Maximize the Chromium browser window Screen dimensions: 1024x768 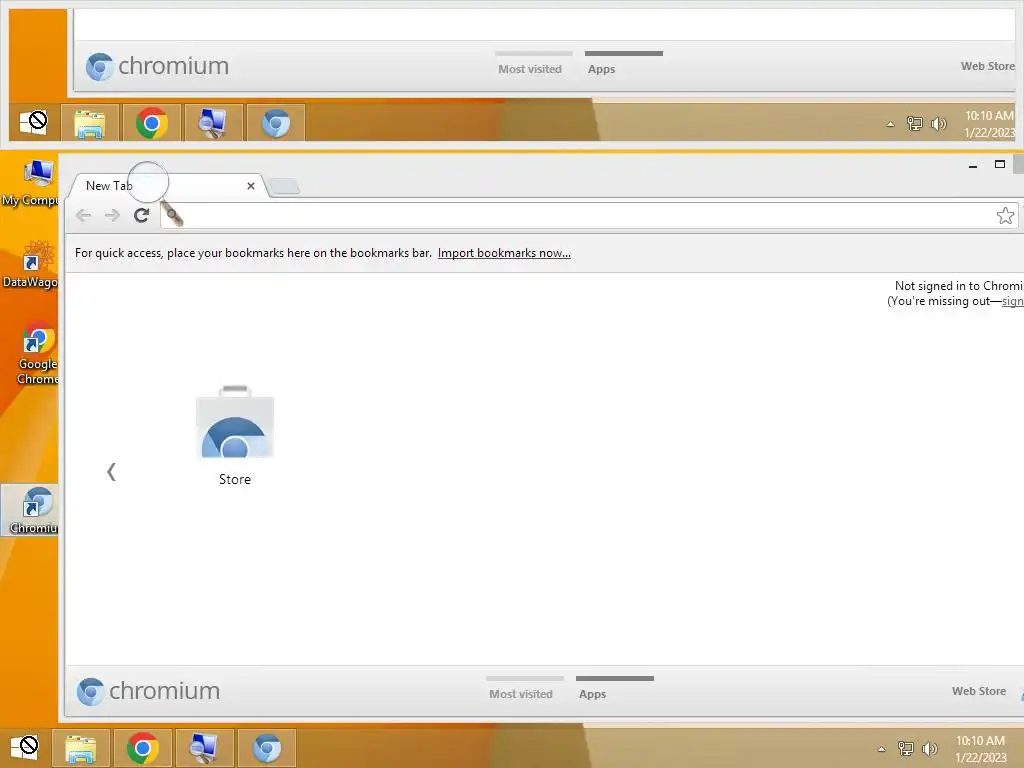(x=1000, y=164)
